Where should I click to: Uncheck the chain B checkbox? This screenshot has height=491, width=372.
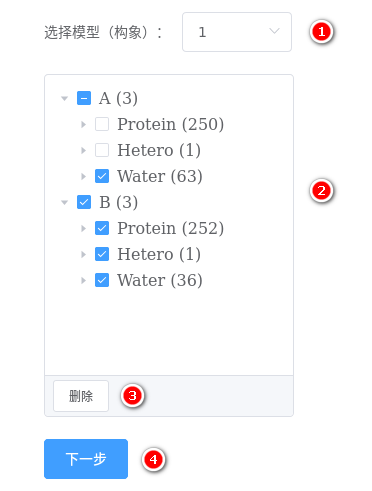point(84,202)
